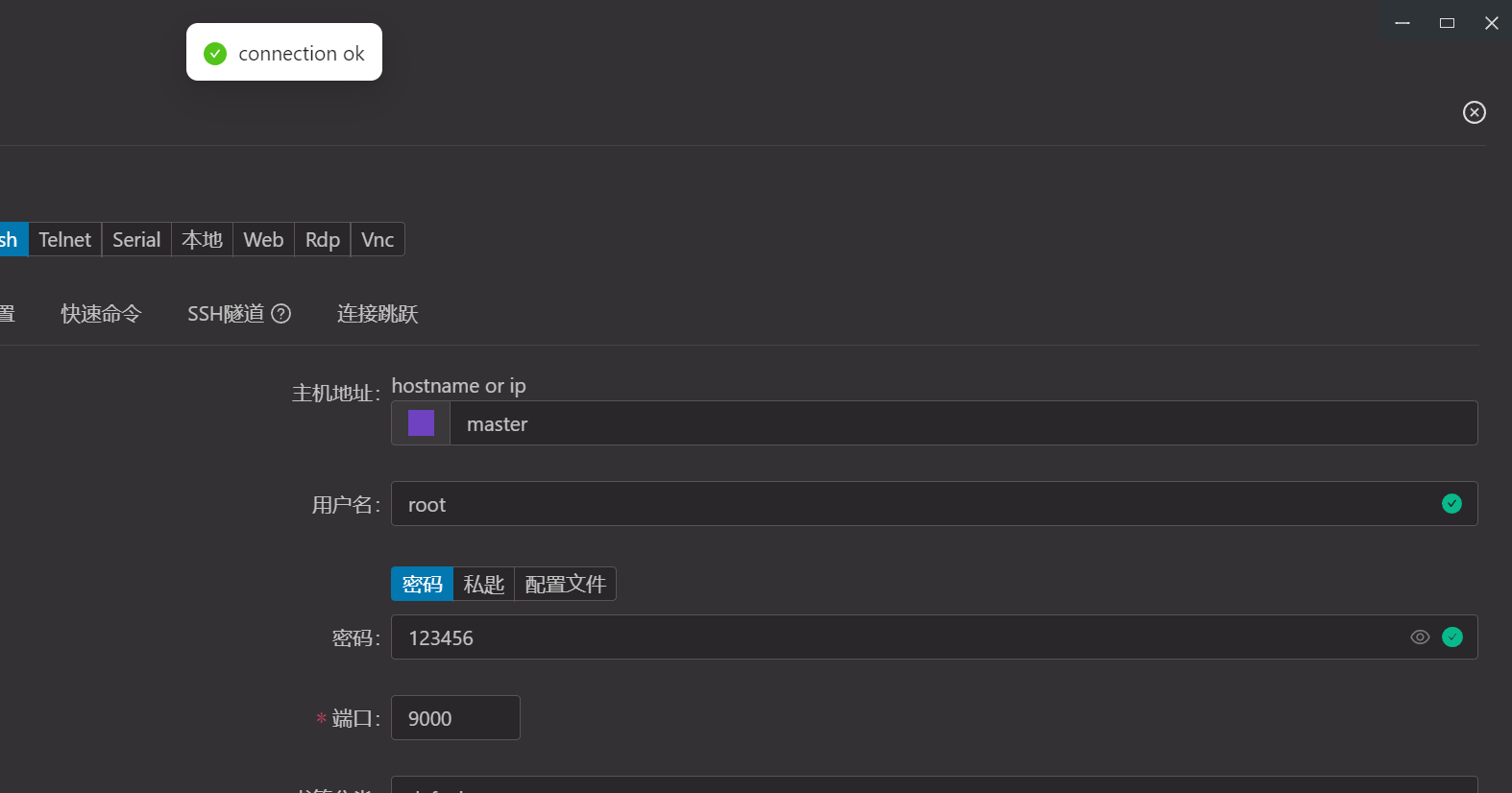This screenshot has height=793, width=1512.
Task: Click the 端口 port label
Action: point(355,719)
